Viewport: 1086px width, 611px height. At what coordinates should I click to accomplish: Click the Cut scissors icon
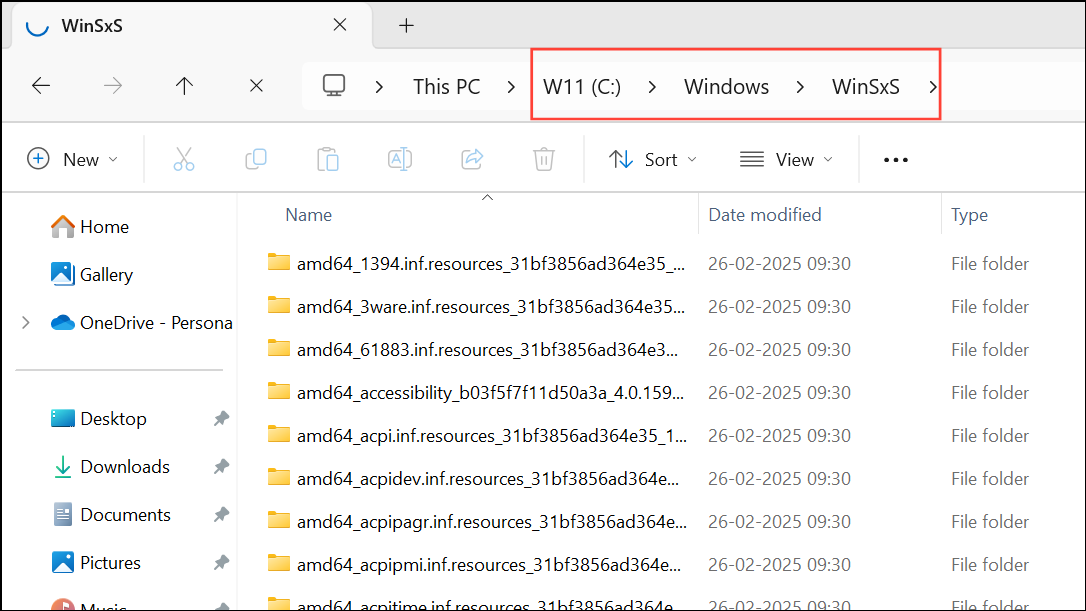click(184, 159)
